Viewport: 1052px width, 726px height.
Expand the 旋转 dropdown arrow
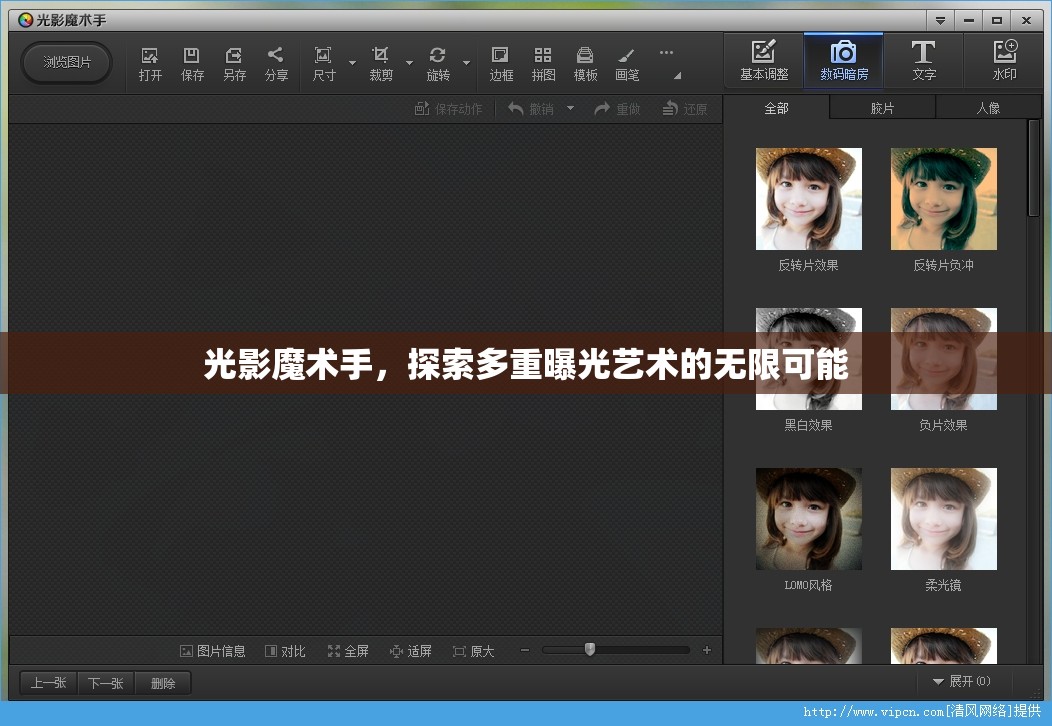coord(466,63)
